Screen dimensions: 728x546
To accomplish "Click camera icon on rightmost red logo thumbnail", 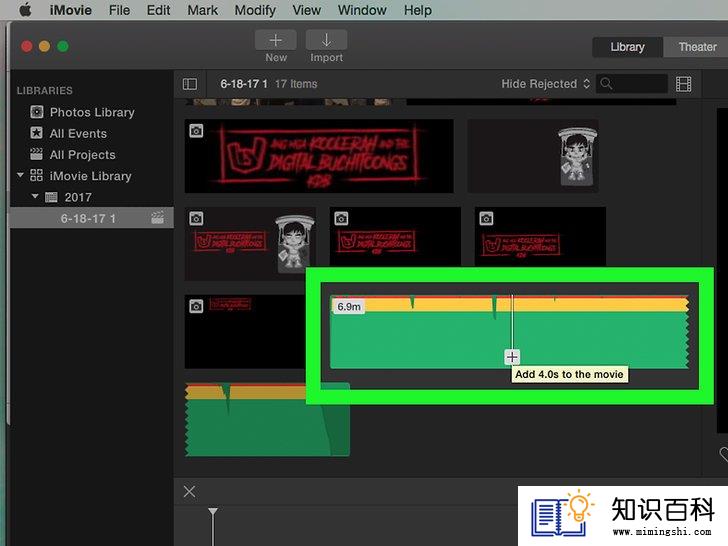I will pos(486,218).
